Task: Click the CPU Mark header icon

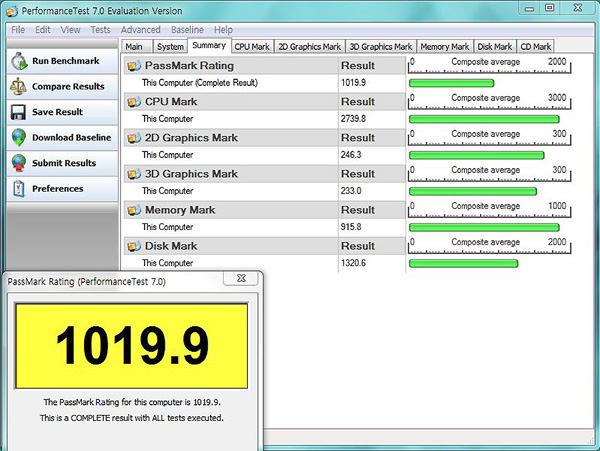Action: pyautogui.click(x=134, y=102)
